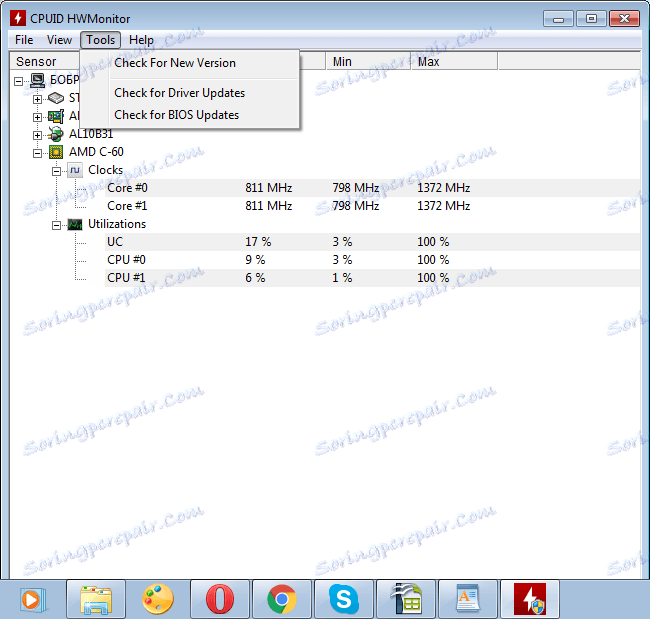This screenshot has height=619, width=650.
Task: Click the HWMonitor lightning logo in title bar
Action: pos(17,18)
